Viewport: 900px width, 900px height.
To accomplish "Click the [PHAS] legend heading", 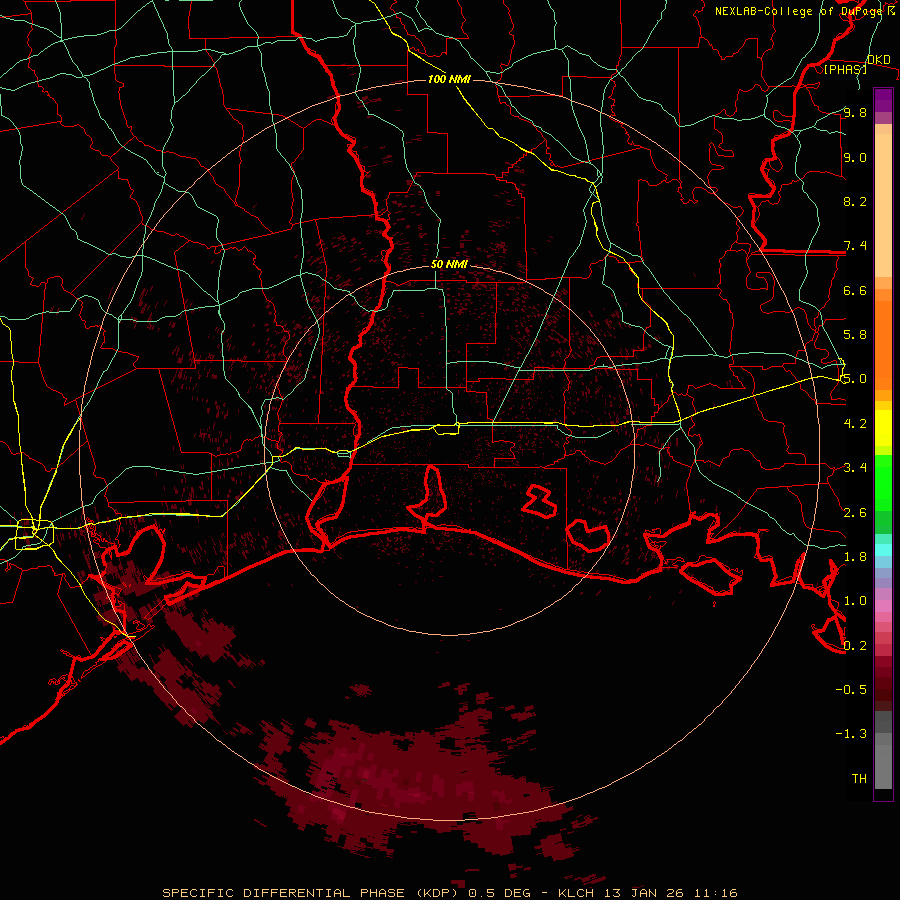I will pyautogui.click(x=845, y=69).
